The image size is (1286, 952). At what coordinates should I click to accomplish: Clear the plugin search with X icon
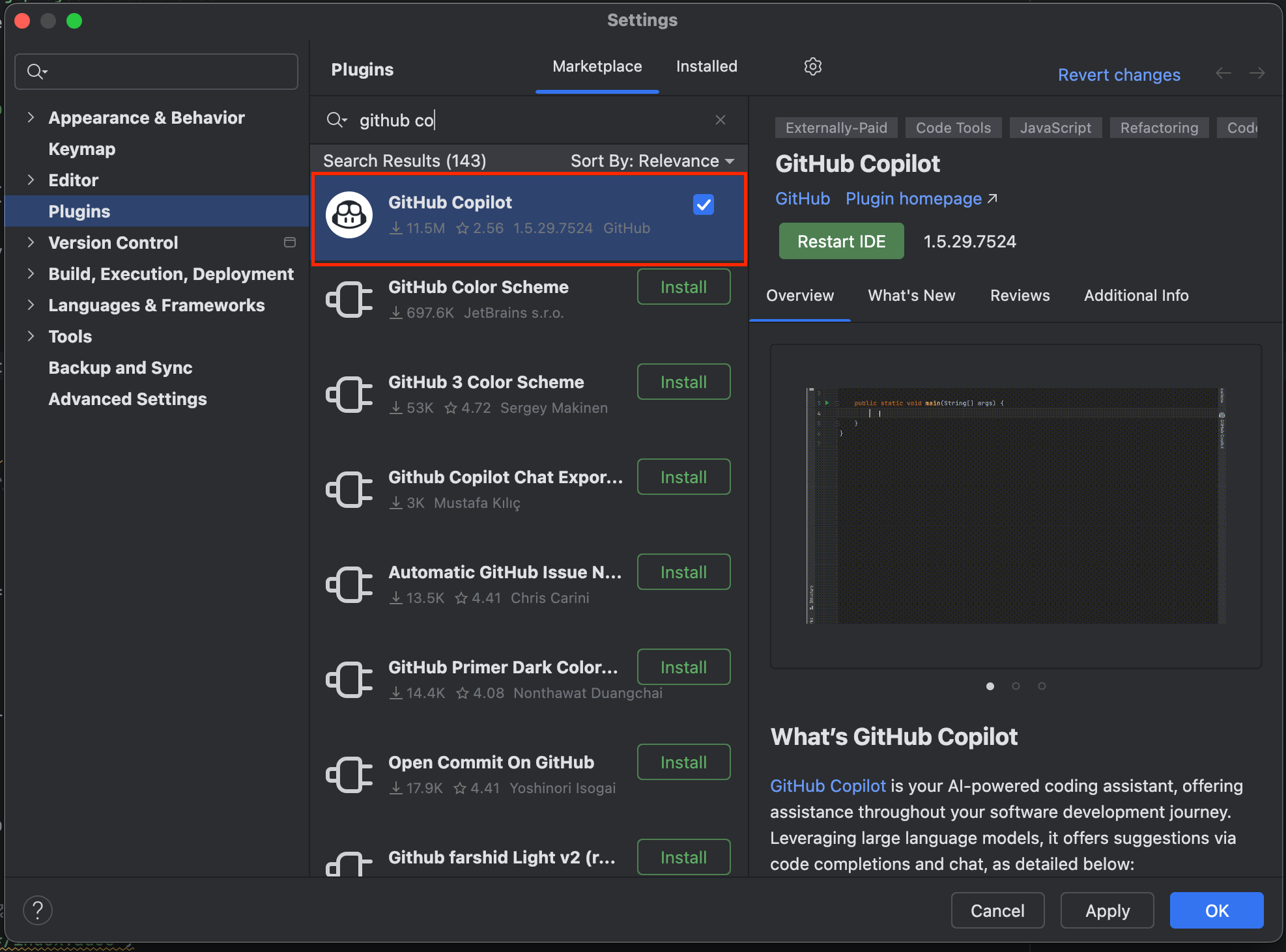720,120
